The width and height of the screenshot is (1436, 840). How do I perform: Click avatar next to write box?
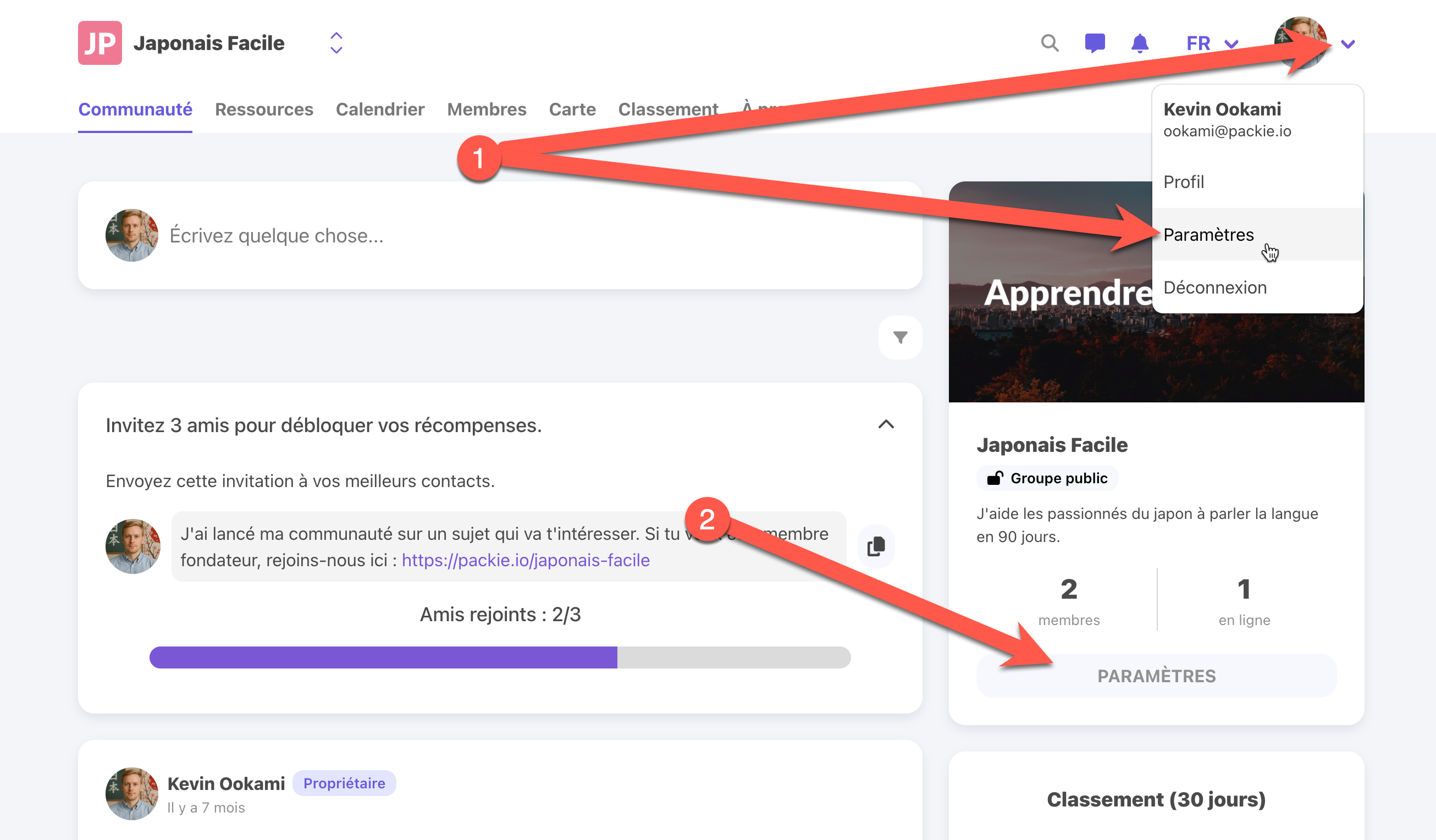(131, 235)
